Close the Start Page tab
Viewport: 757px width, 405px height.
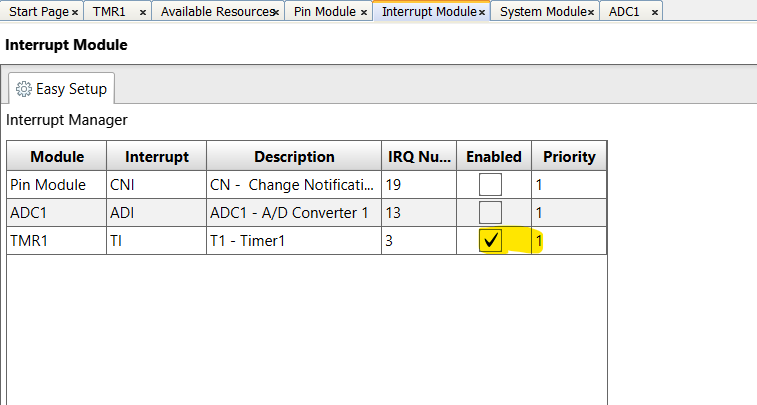pos(75,12)
